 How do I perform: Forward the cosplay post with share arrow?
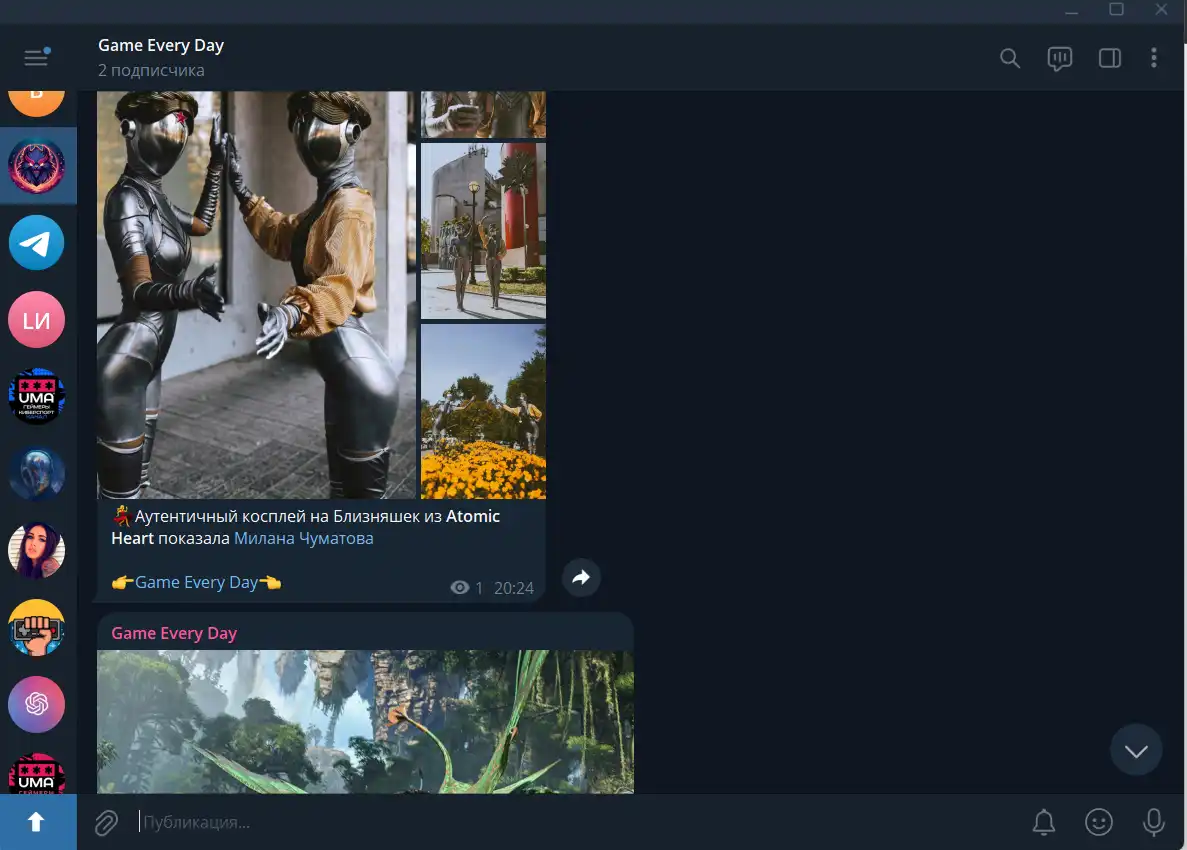(x=581, y=578)
